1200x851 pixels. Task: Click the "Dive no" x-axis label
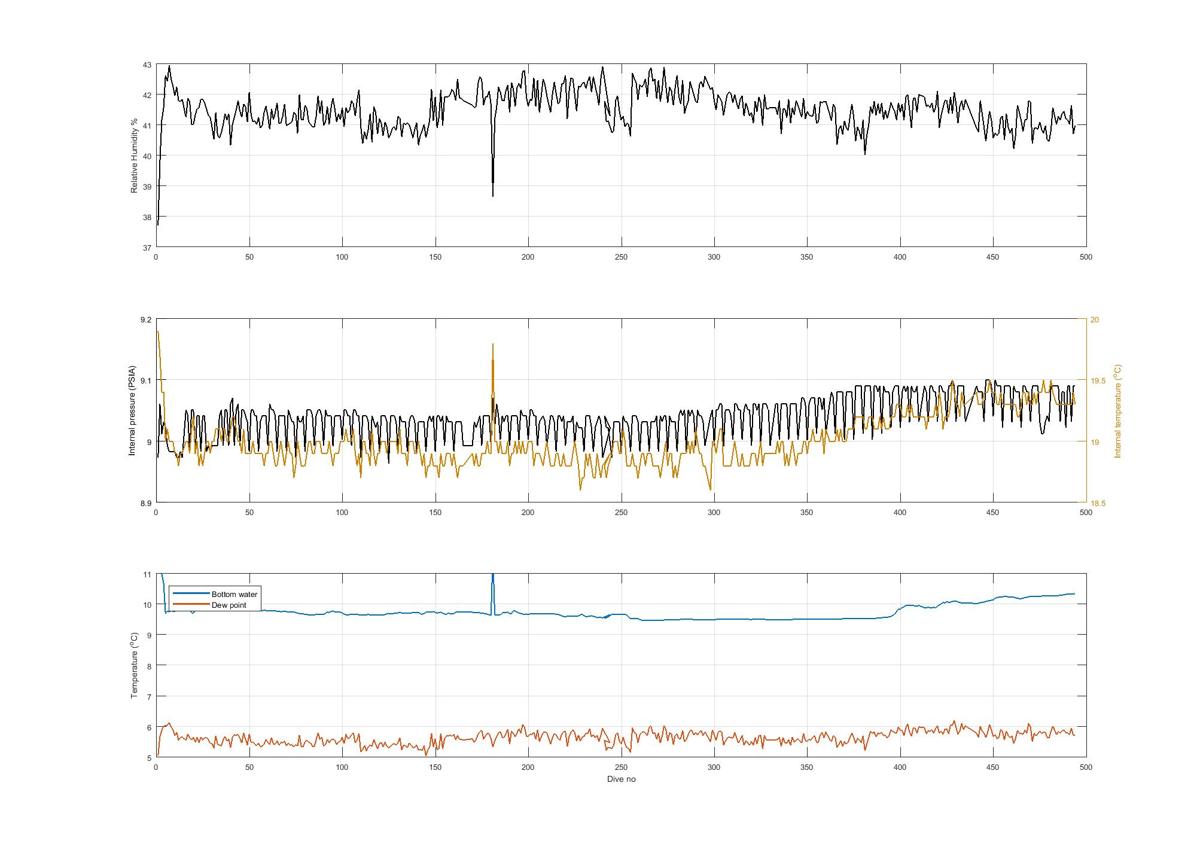pyautogui.click(x=621, y=779)
